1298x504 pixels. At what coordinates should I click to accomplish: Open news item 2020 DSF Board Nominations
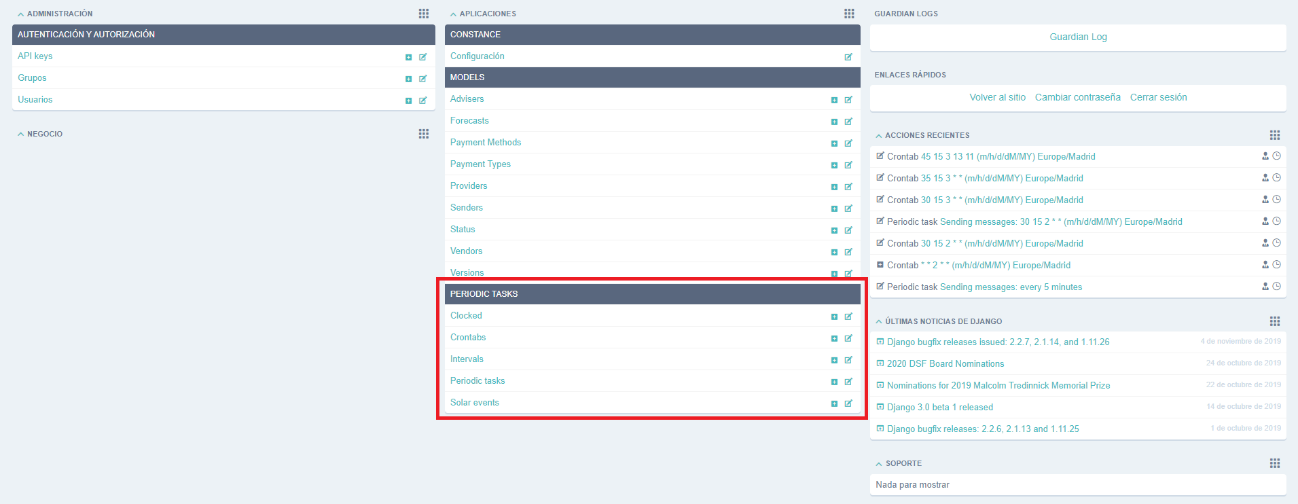tap(945, 363)
